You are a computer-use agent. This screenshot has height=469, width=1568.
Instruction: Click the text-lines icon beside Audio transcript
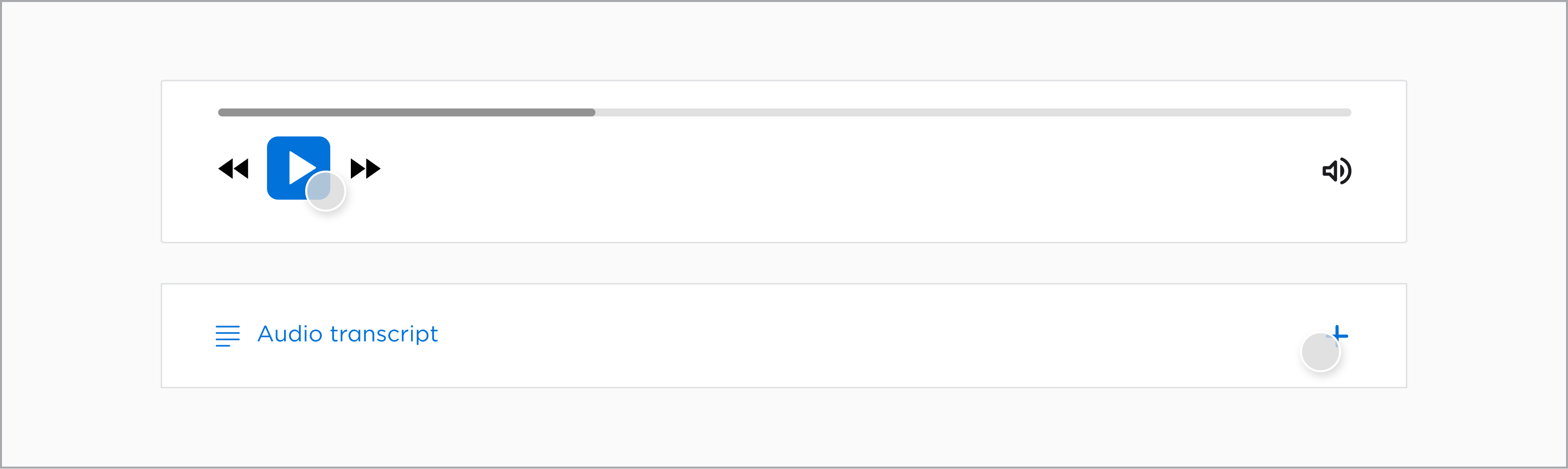coord(228,336)
